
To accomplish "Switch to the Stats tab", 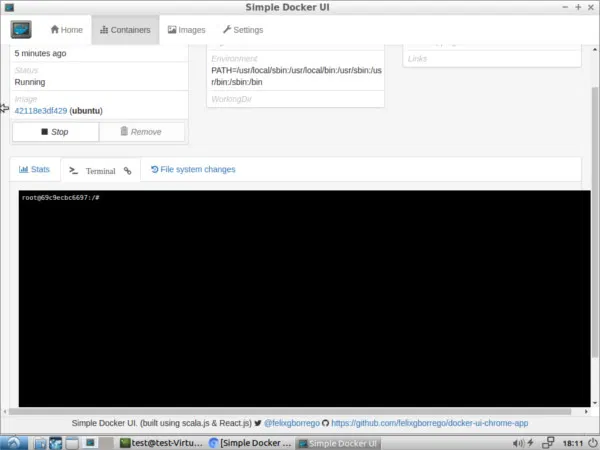I will click(35, 170).
